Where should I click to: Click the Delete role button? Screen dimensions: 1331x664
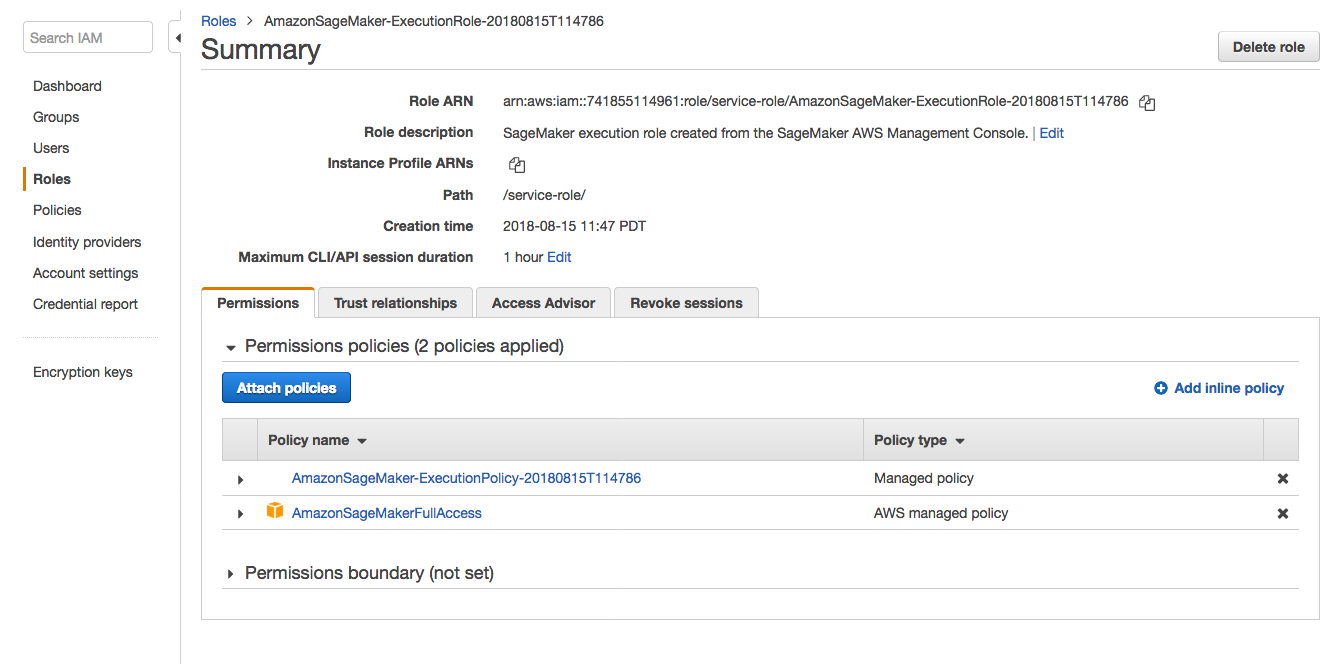click(1268, 47)
